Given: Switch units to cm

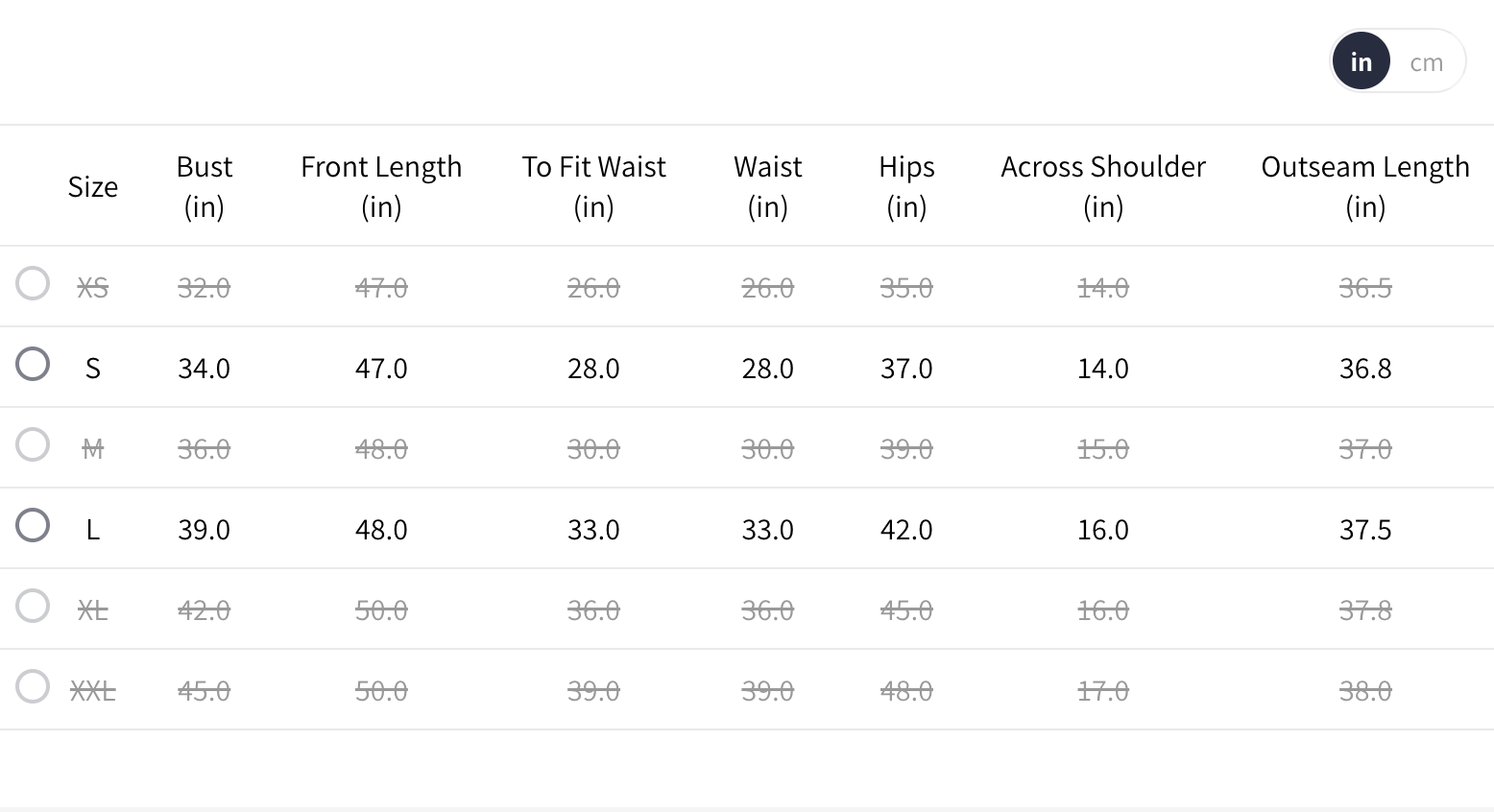Looking at the screenshot, I should tap(1426, 62).
